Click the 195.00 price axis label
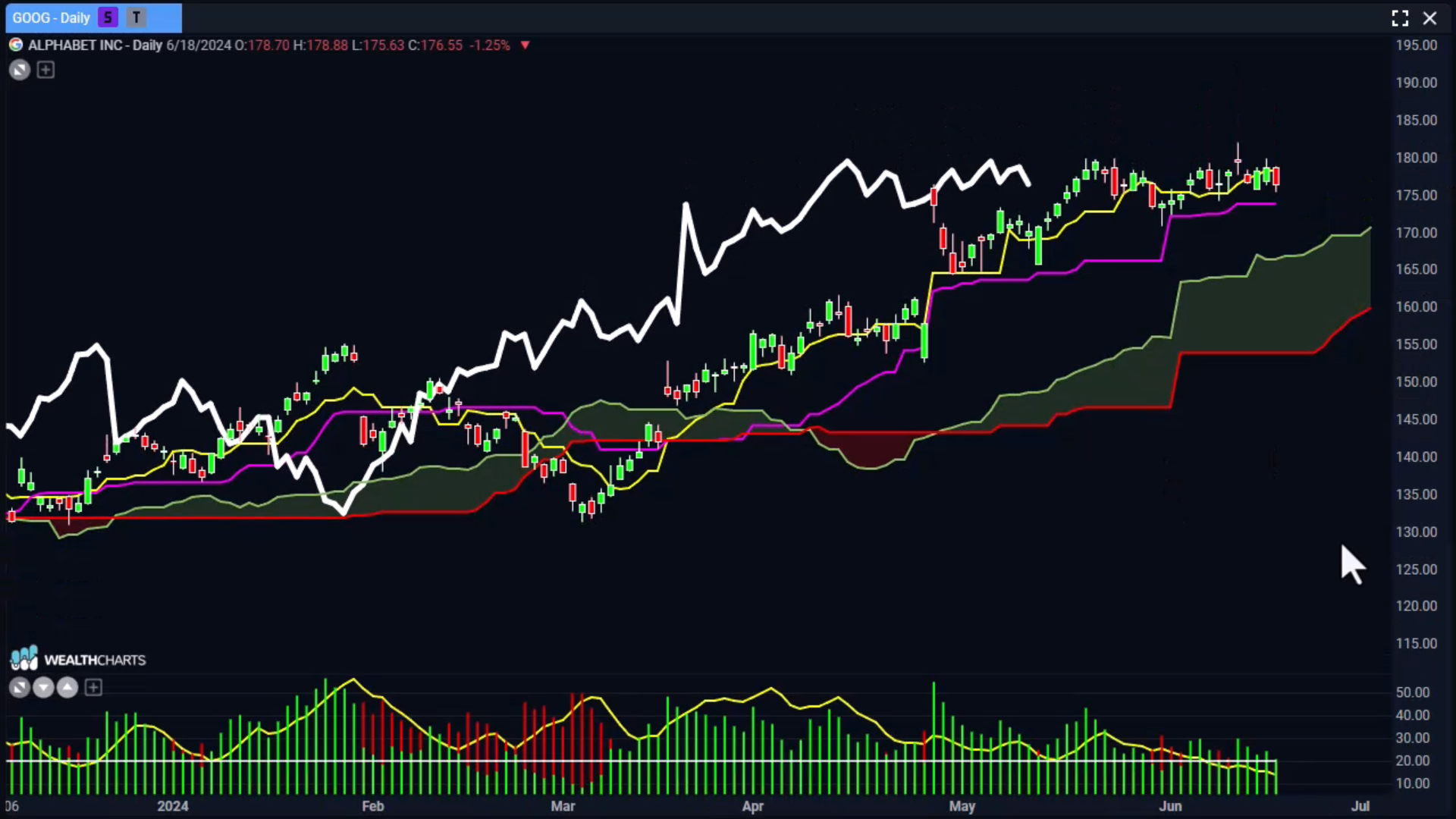This screenshot has width=1456, height=819. (1417, 45)
